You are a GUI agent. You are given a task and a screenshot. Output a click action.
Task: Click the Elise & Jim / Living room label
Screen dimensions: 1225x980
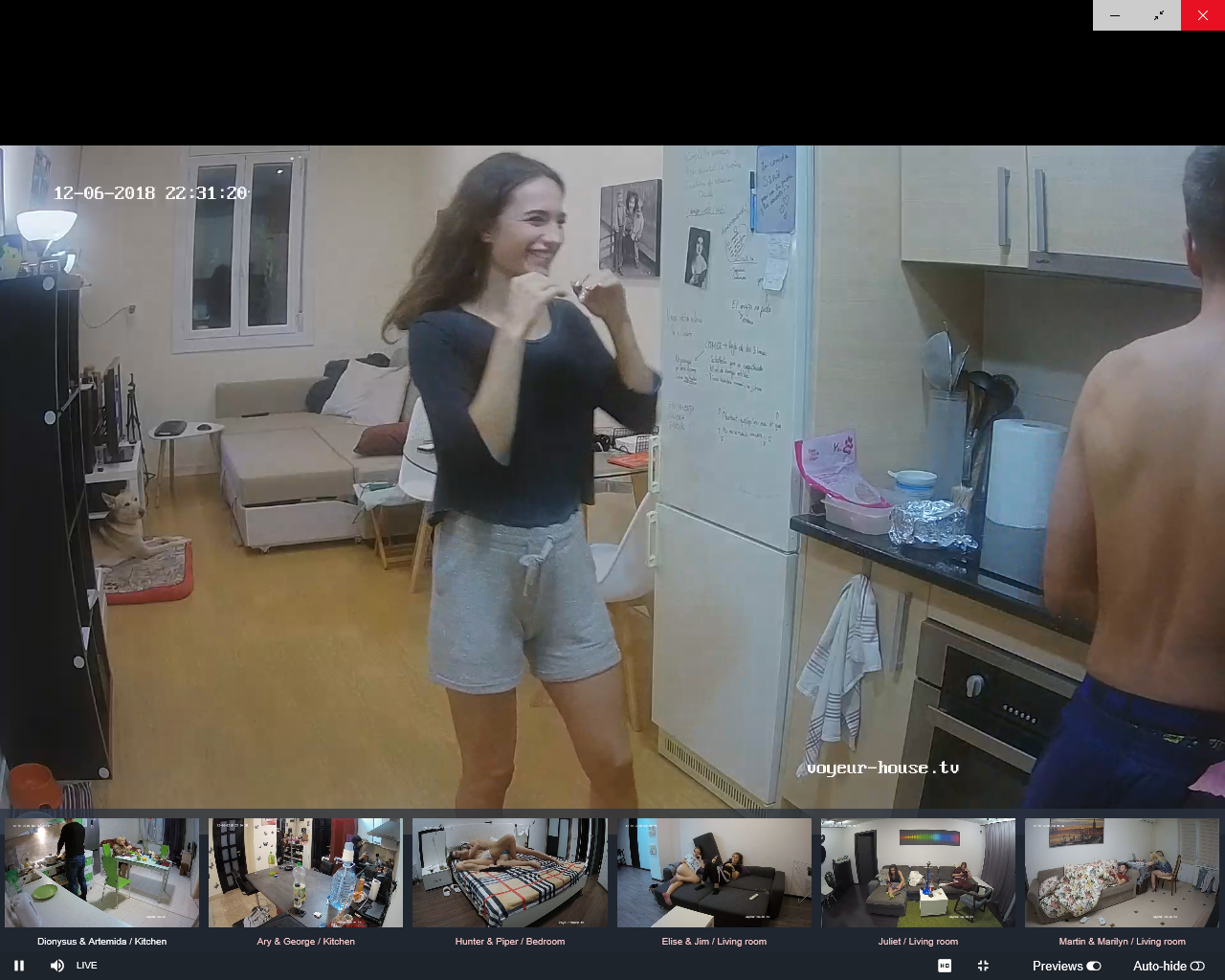(714, 942)
